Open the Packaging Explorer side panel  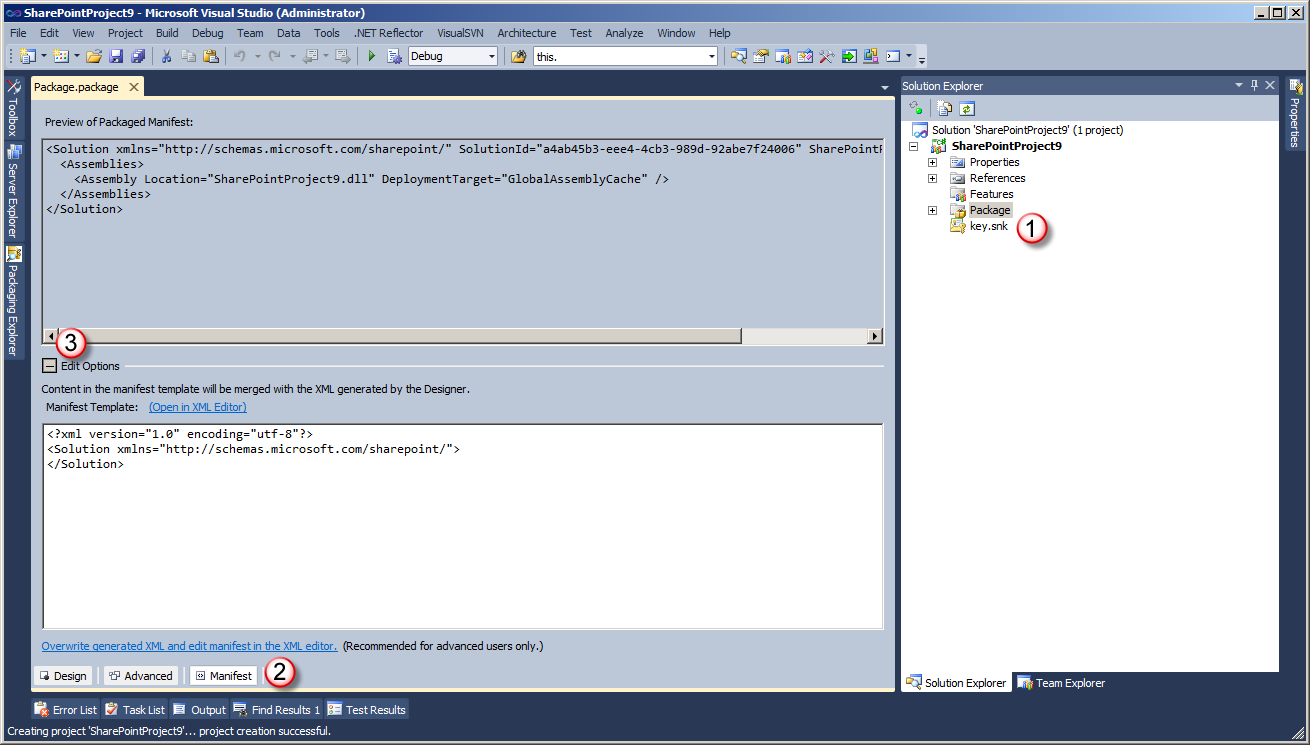tap(13, 302)
